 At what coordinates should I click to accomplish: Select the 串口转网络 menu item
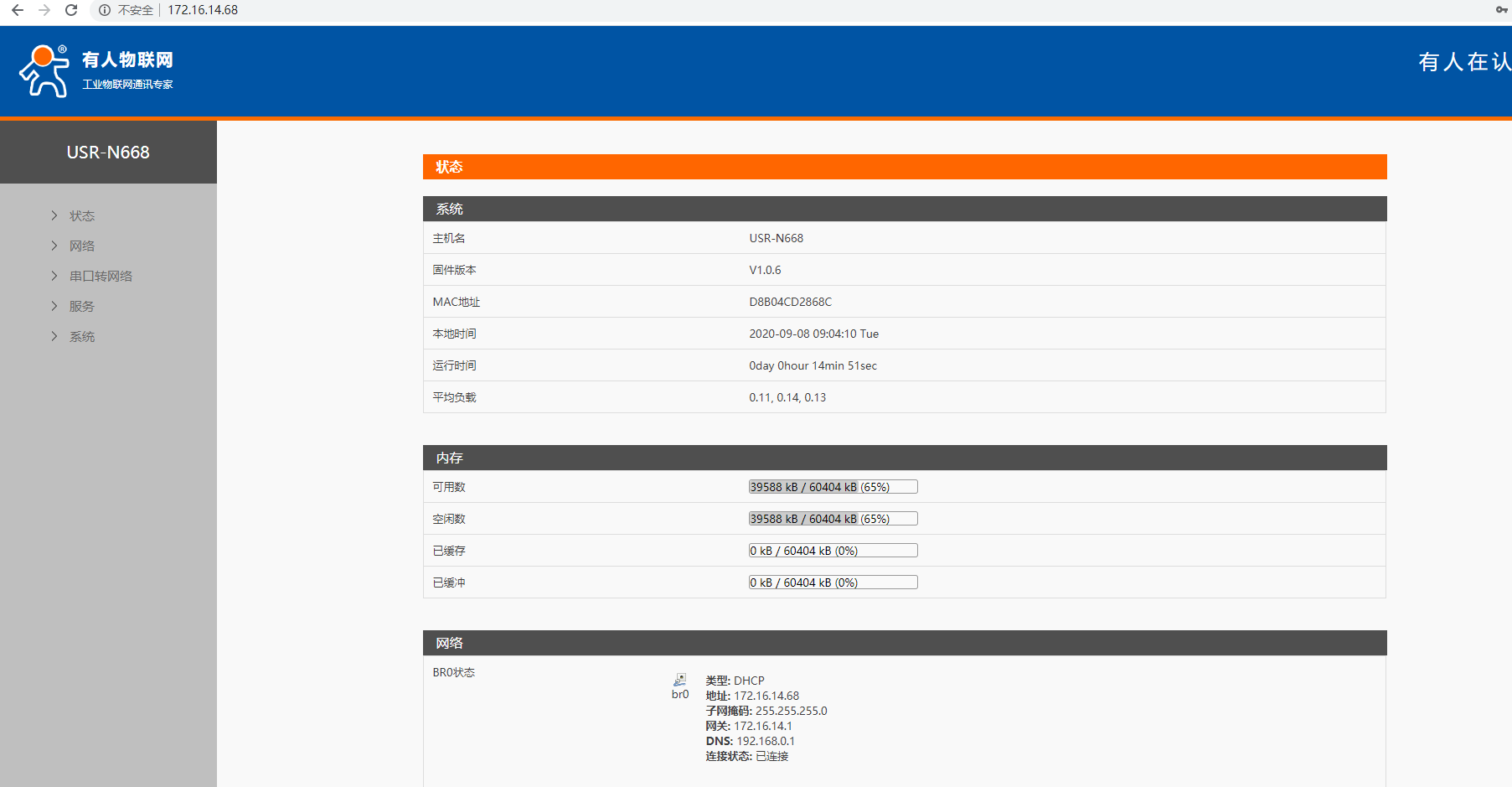pyautogui.click(x=101, y=276)
